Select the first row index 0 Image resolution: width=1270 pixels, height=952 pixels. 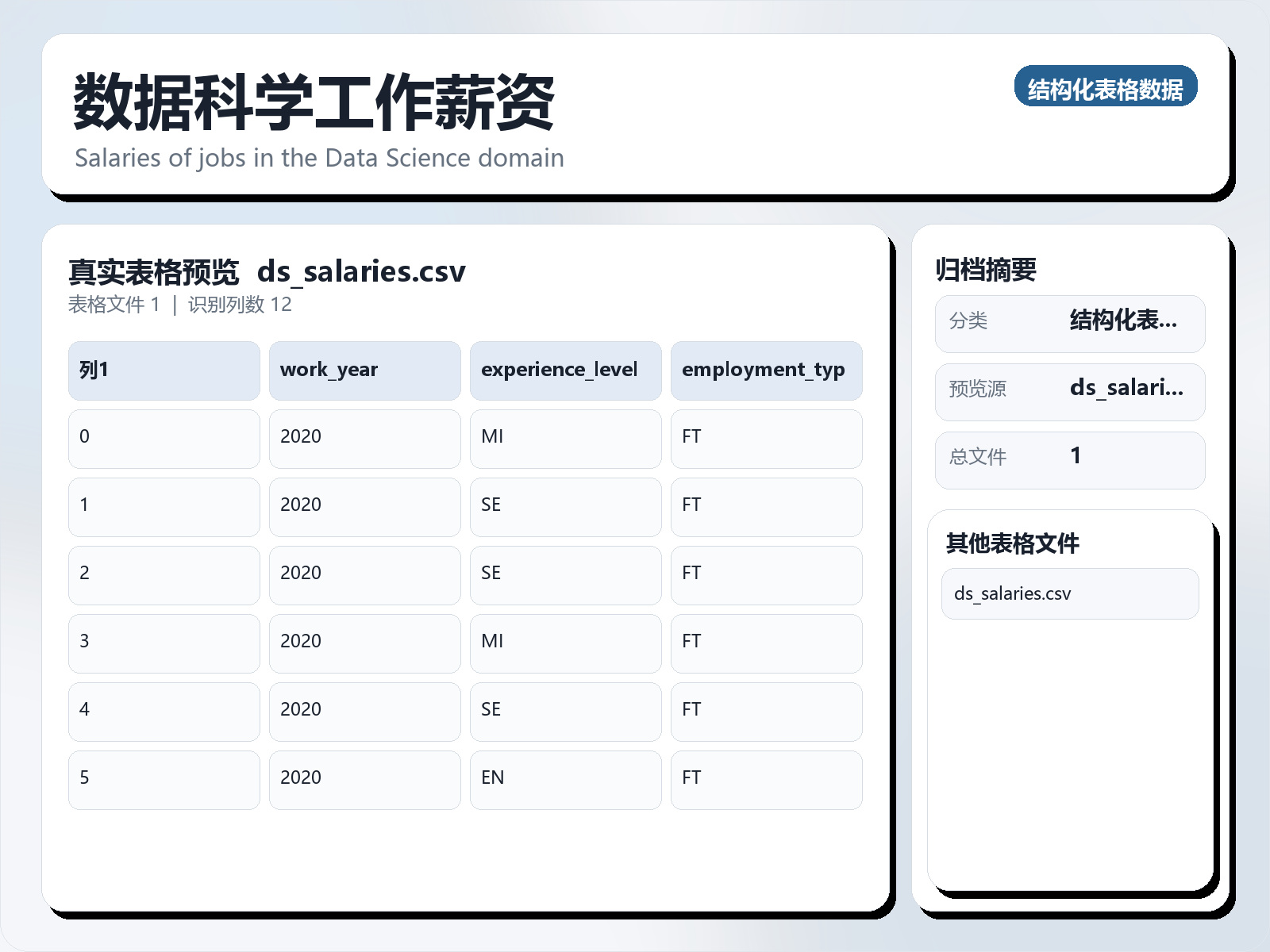point(164,437)
